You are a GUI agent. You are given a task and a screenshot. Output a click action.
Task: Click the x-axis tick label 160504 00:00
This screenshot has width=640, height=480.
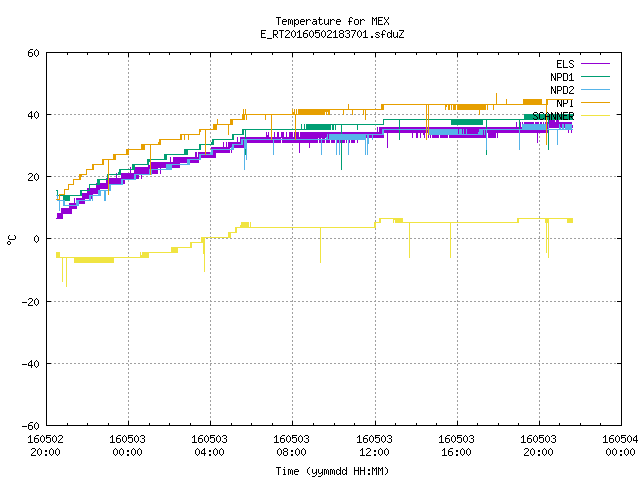[620, 446]
